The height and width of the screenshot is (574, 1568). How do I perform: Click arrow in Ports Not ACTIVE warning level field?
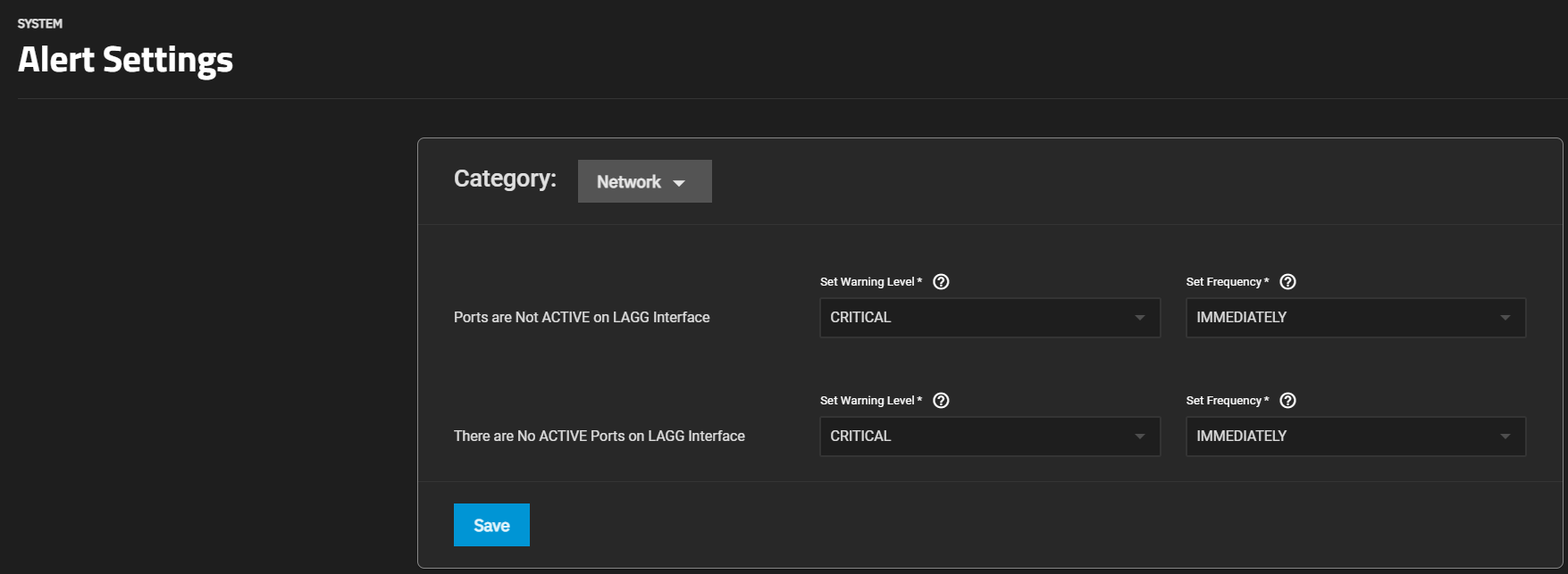(1139, 318)
